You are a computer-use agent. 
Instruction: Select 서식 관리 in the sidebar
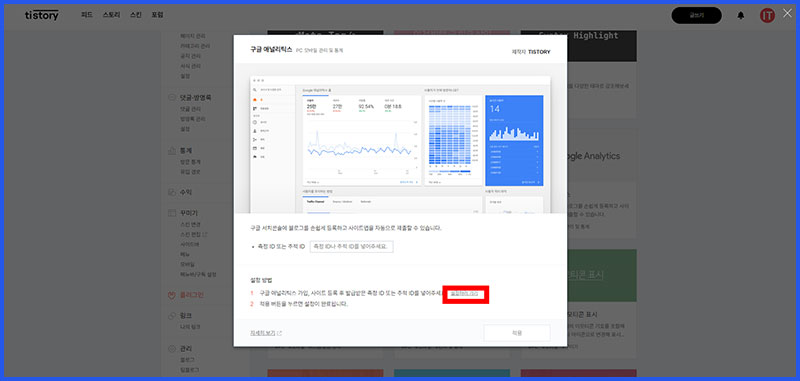click(x=190, y=66)
